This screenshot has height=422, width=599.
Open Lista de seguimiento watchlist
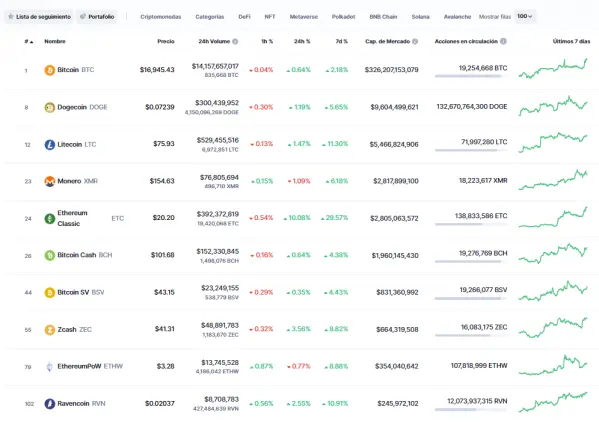(39, 16)
